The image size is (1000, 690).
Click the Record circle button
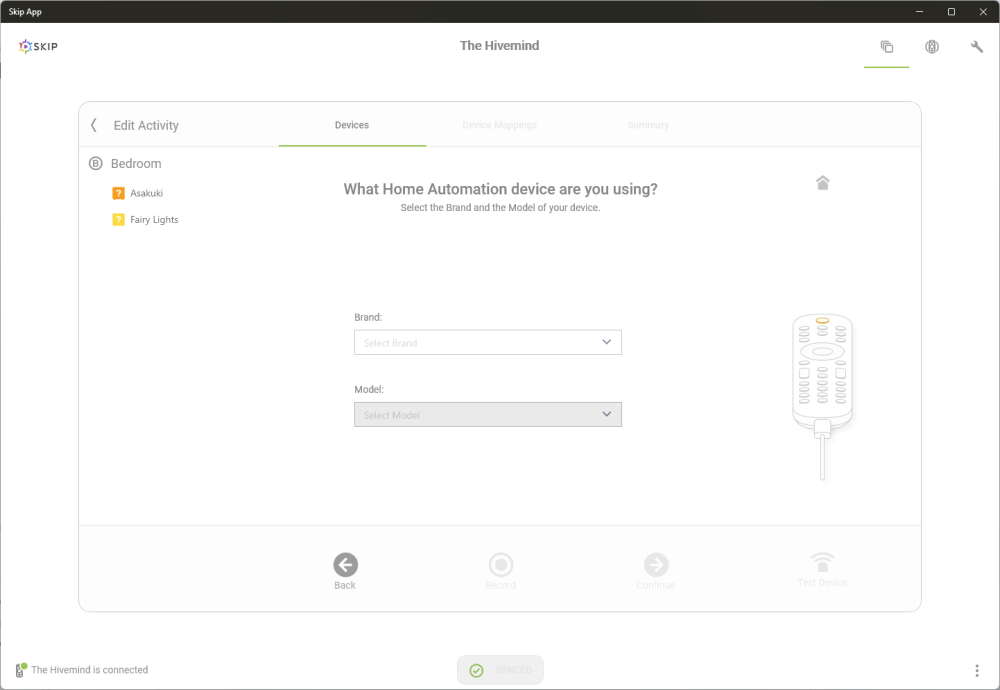tap(501, 564)
